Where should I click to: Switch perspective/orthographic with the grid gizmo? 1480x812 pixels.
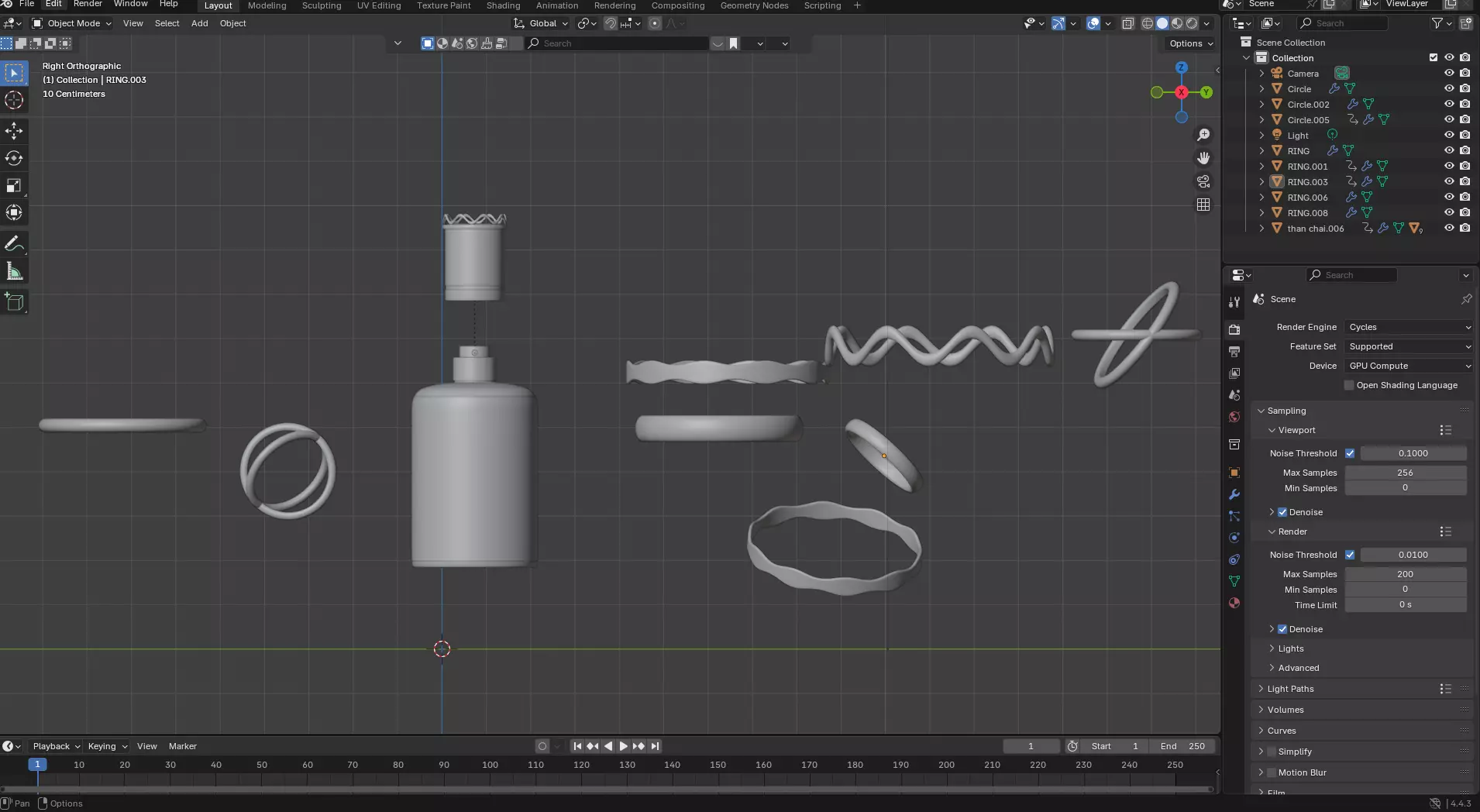(x=1203, y=205)
